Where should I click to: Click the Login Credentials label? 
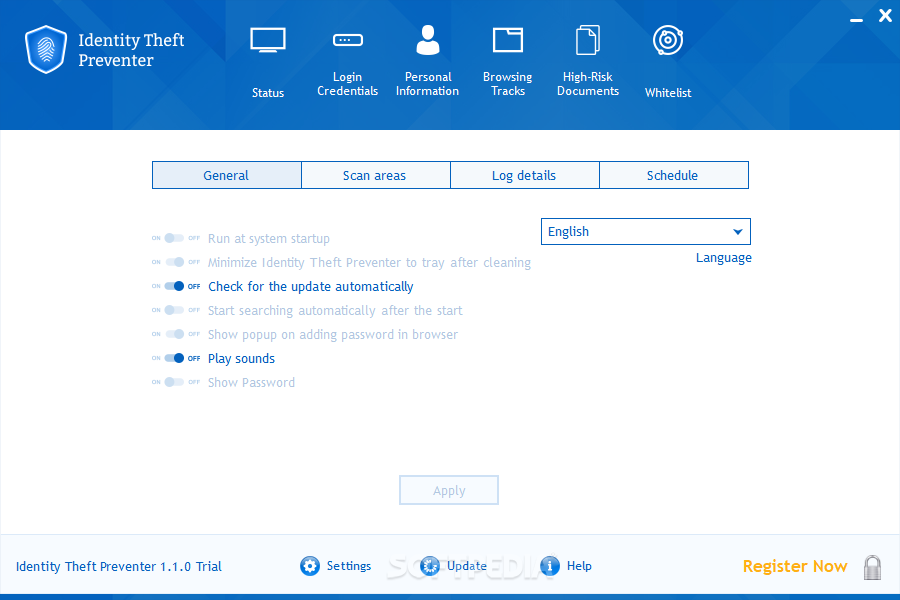coord(347,84)
